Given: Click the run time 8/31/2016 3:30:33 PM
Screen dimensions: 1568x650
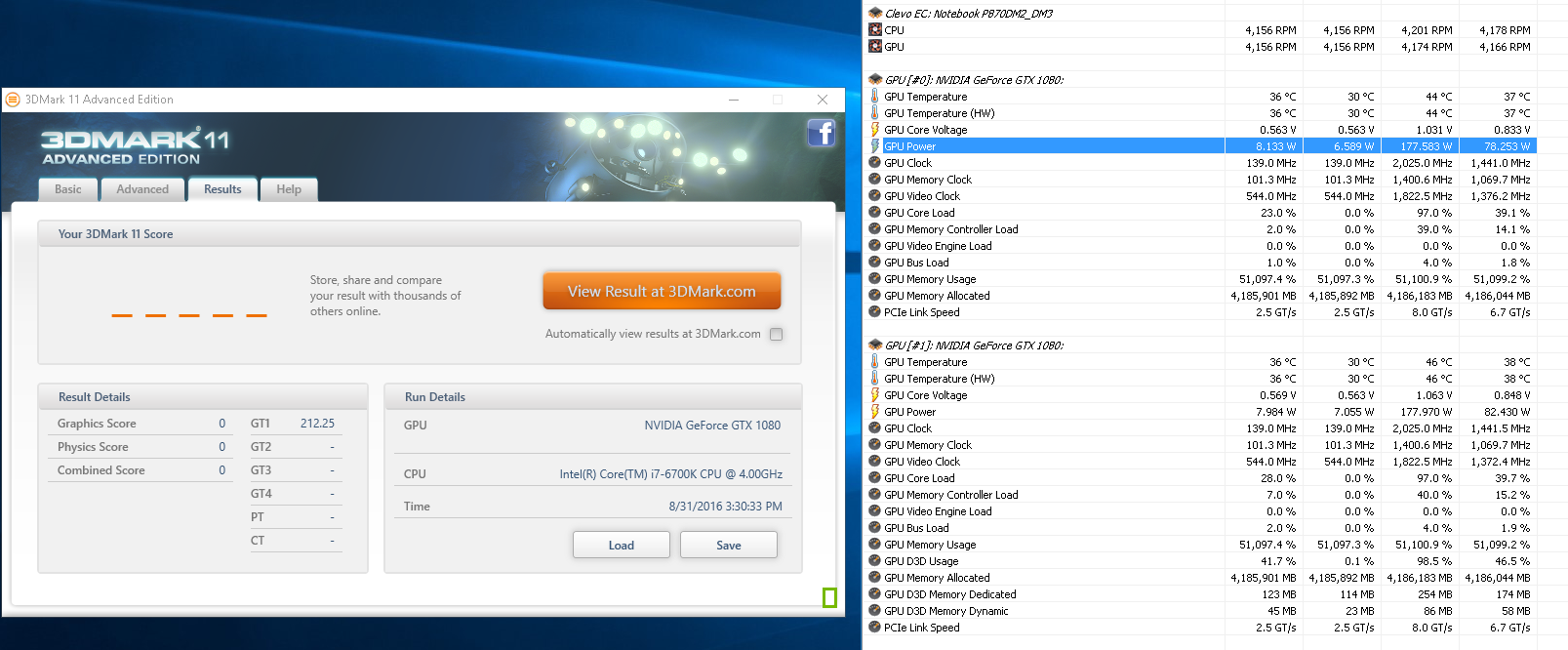Looking at the screenshot, I should coord(726,507).
